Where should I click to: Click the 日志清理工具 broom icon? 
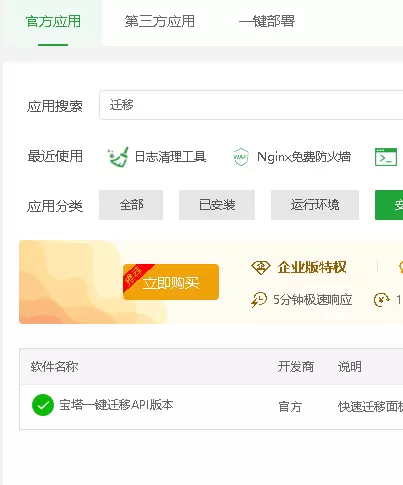118,157
